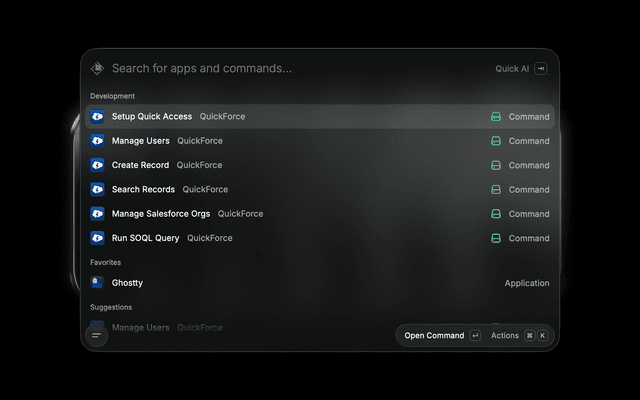Click the Development section header
This screenshot has width=640, height=400.
point(112,96)
